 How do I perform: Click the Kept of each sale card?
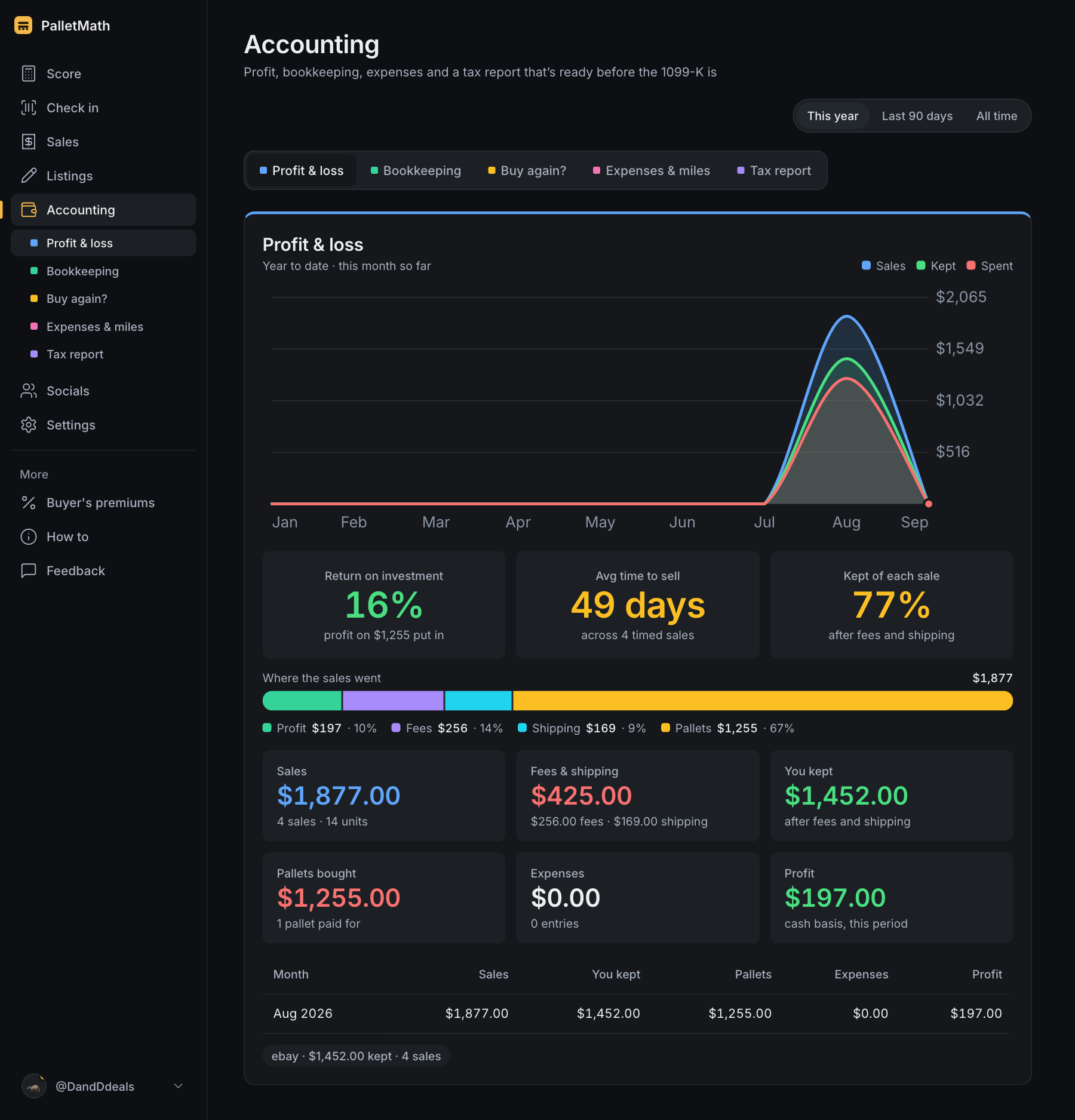tap(892, 605)
